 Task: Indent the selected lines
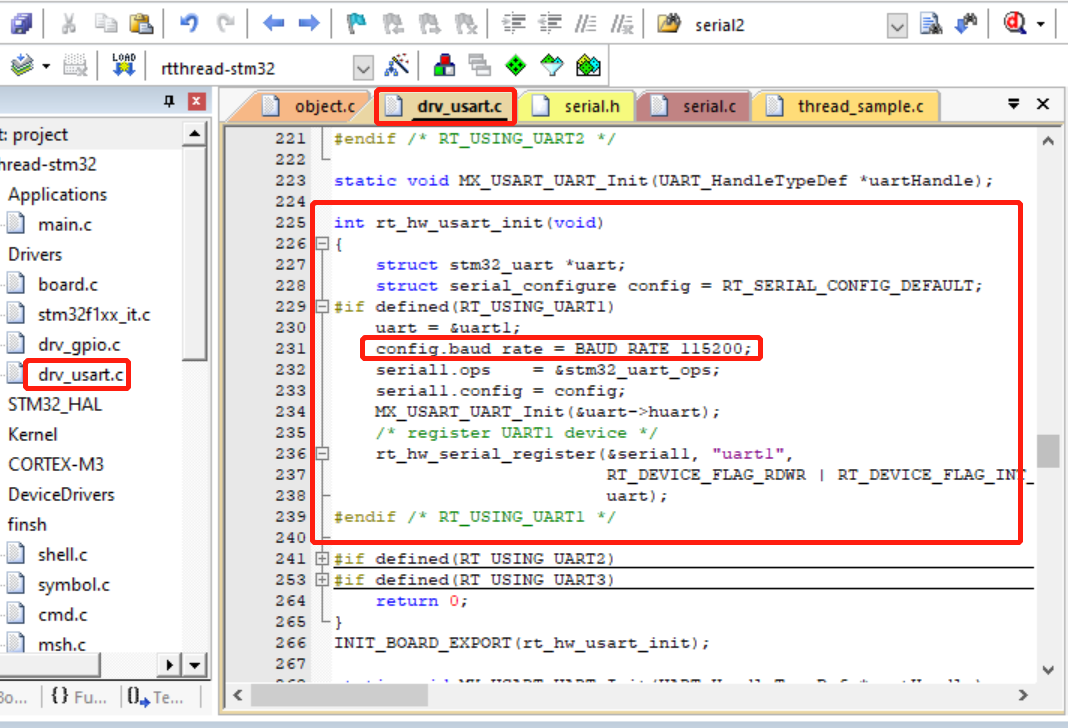tap(514, 24)
